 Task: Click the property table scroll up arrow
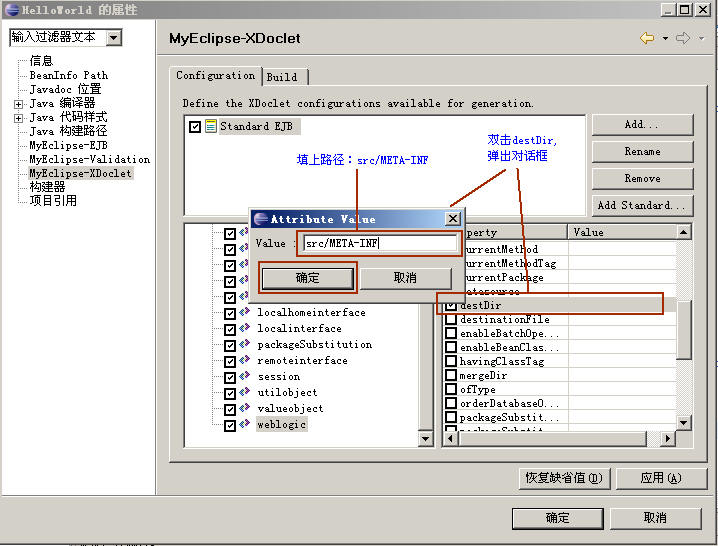(x=683, y=232)
